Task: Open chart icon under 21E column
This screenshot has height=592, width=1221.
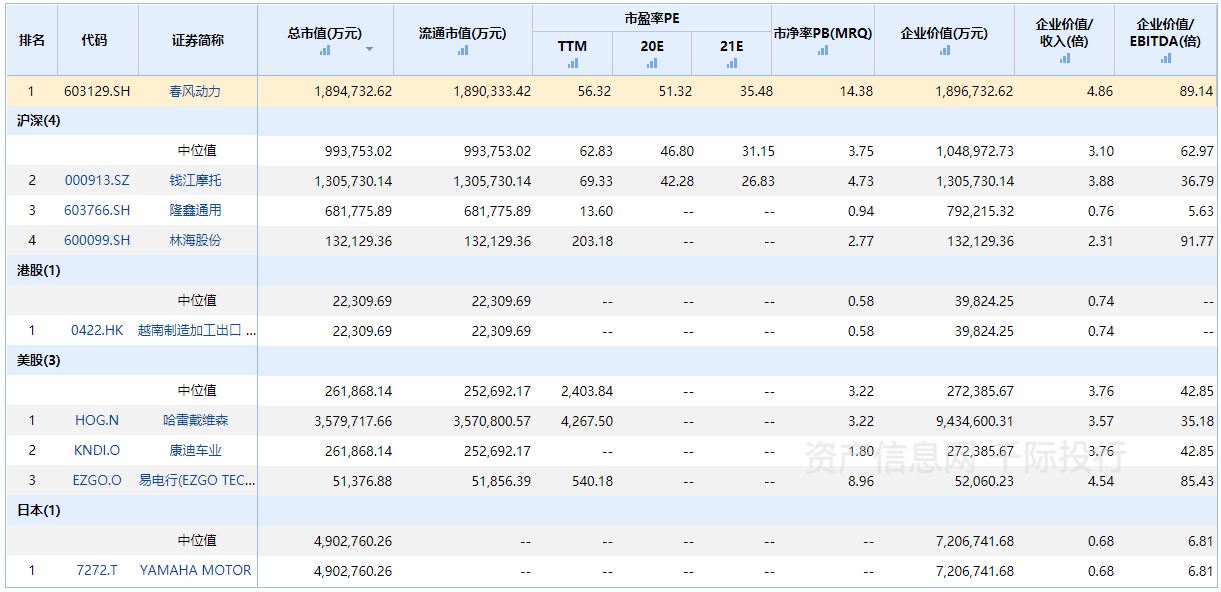Action: point(732,63)
